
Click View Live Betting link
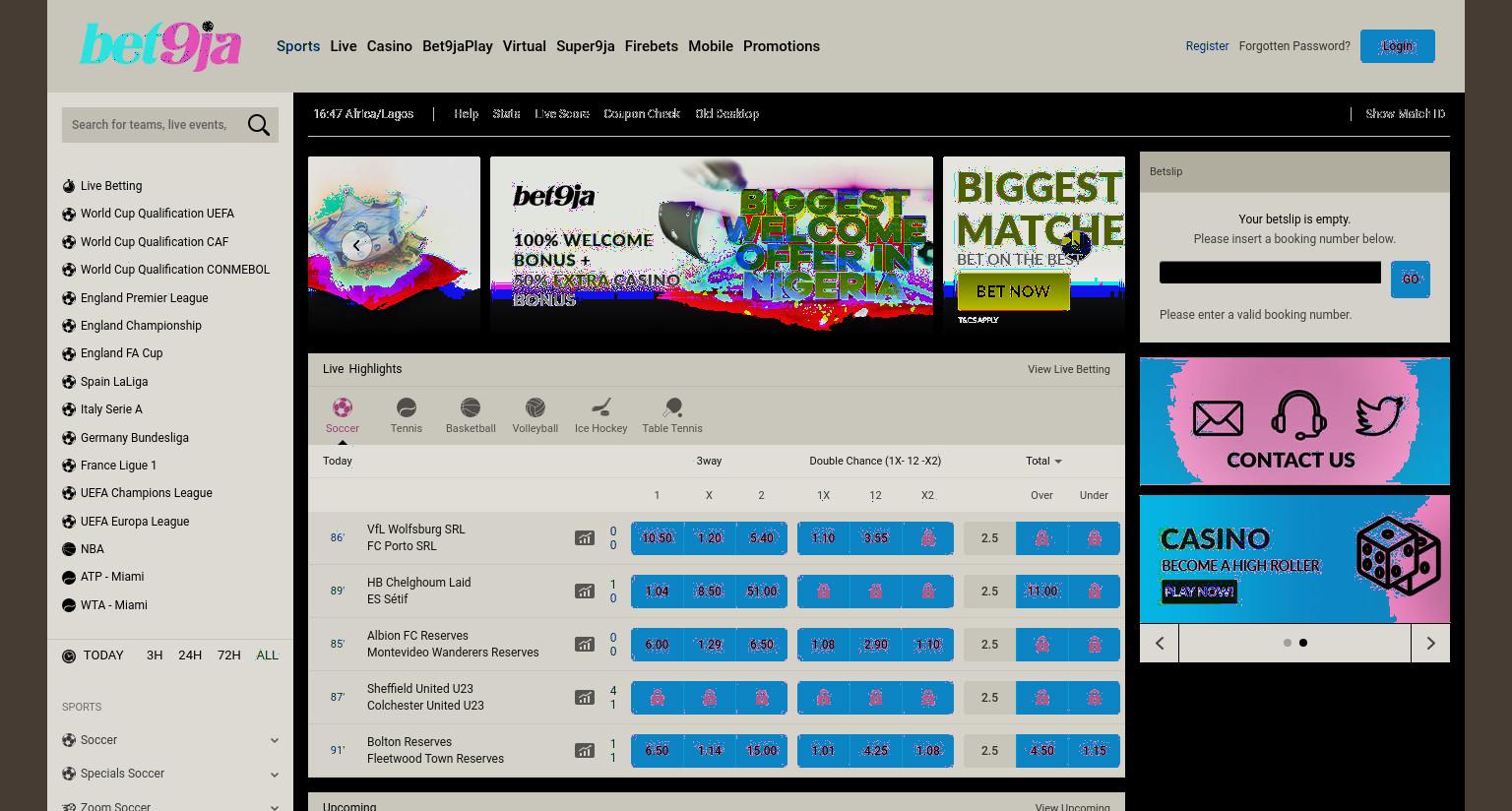click(x=1068, y=369)
